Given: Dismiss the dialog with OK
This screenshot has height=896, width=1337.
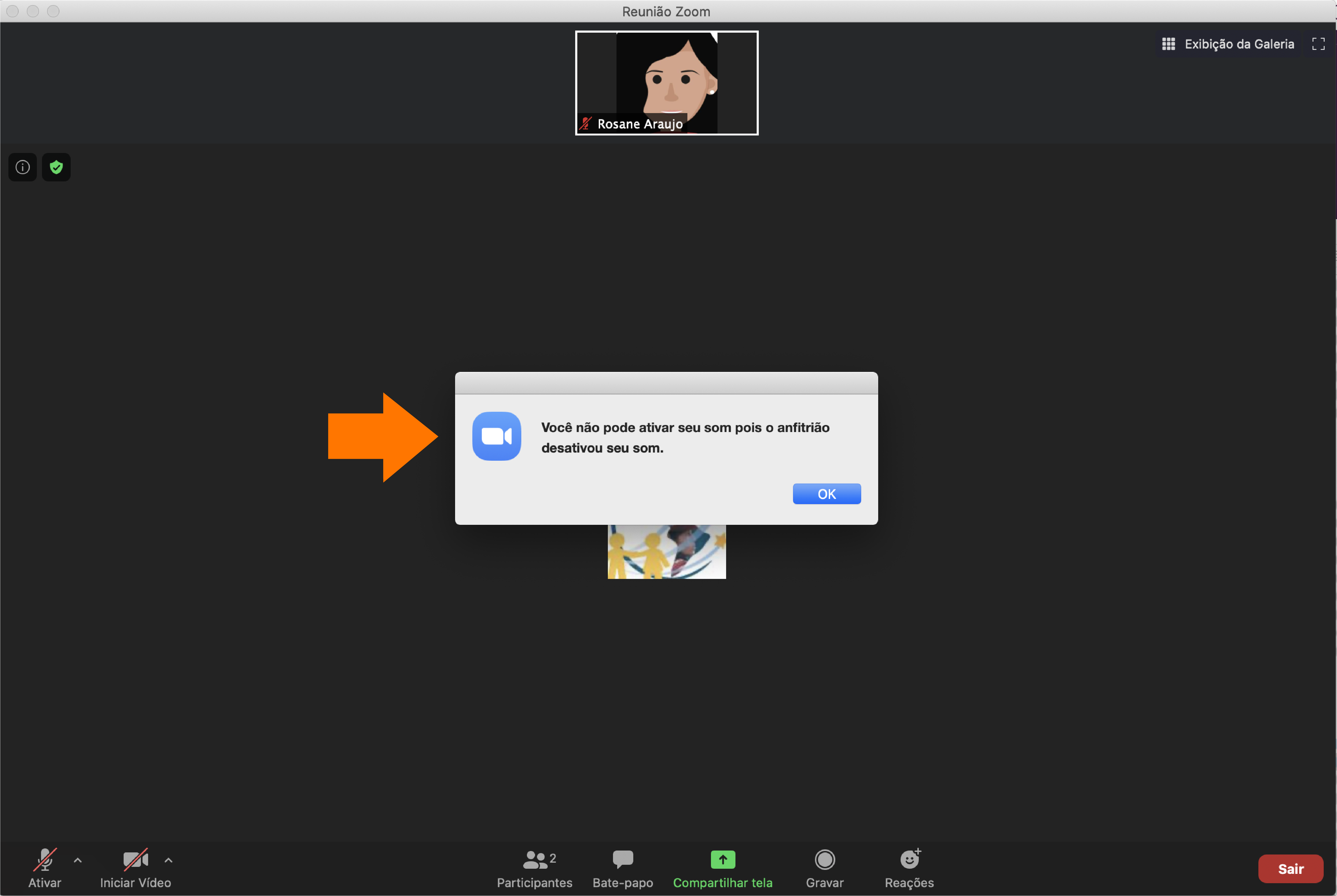Looking at the screenshot, I should pos(827,494).
